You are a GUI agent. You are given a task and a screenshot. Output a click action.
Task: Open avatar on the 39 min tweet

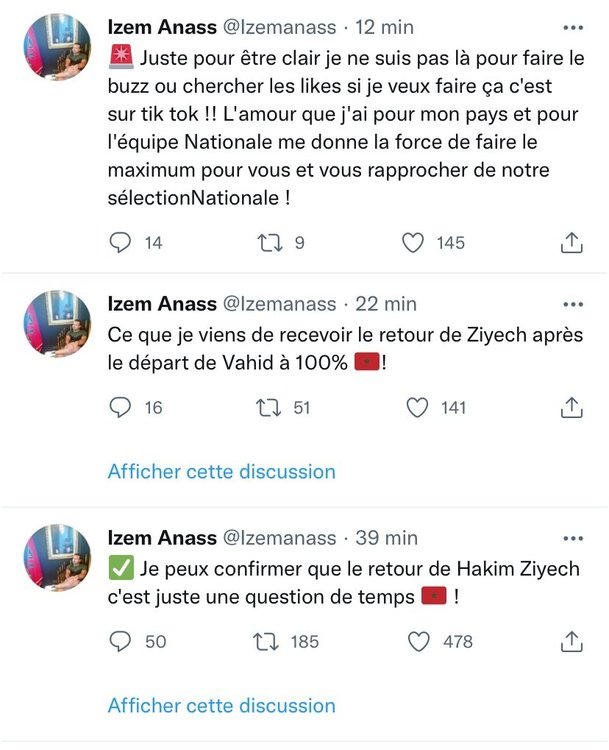(x=57, y=557)
